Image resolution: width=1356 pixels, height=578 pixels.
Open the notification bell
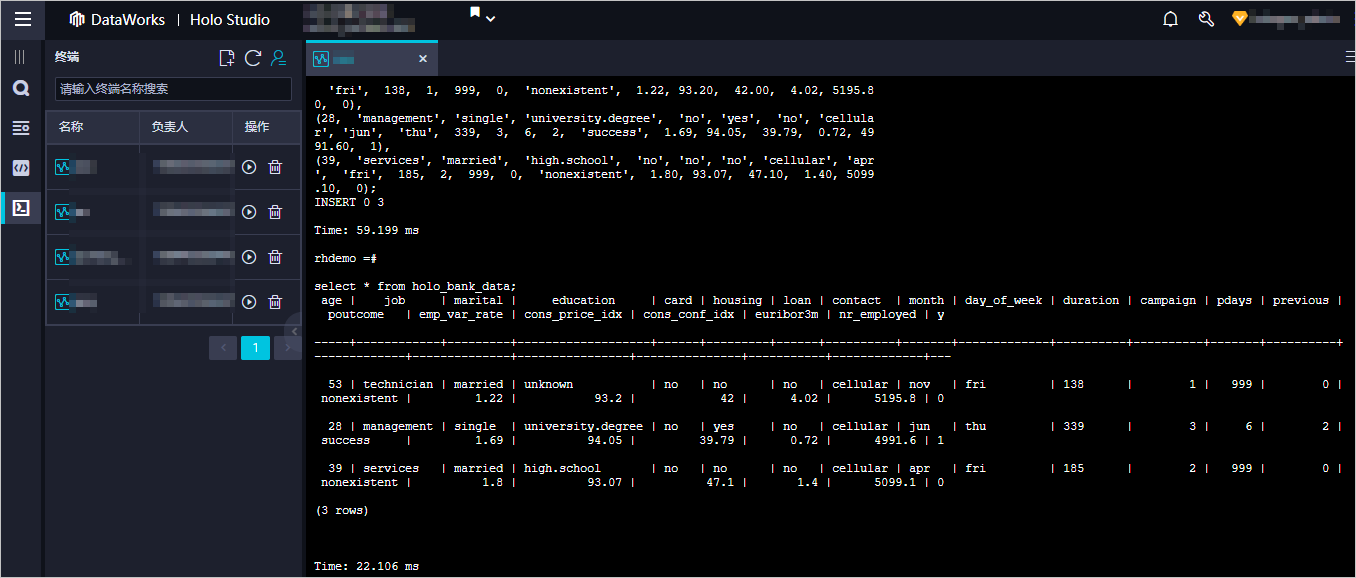click(1170, 19)
